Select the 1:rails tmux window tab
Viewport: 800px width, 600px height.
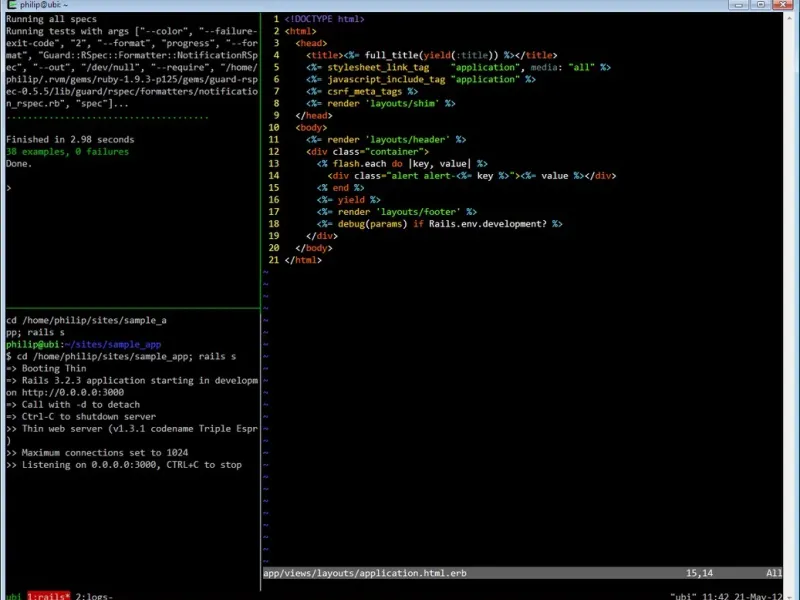(x=48, y=596)
